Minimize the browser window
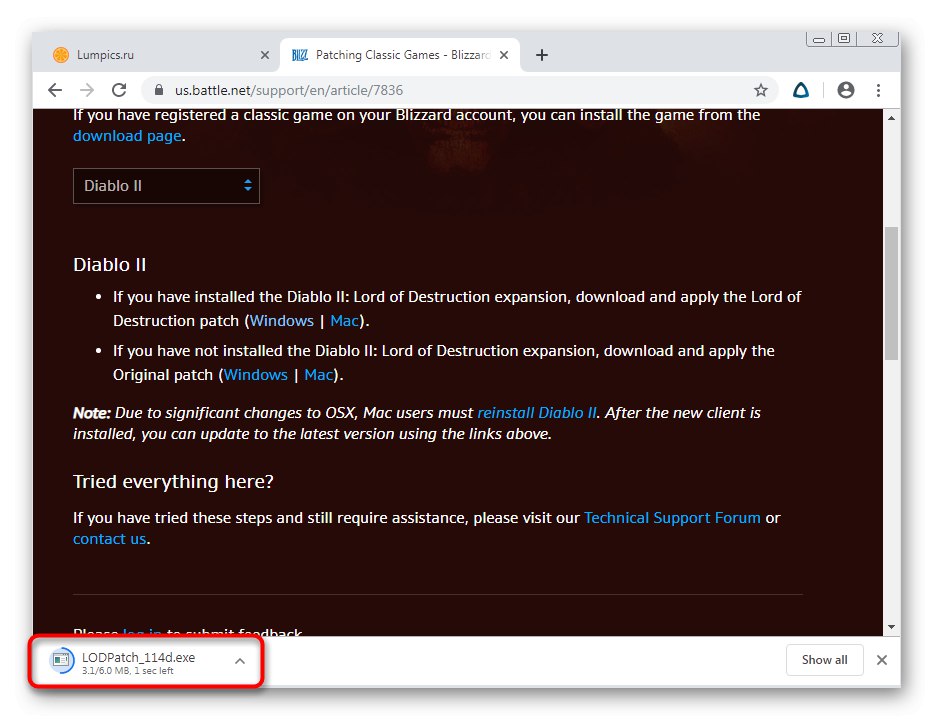Viewport: 933px width, 720px height. click(x=819, y=39)
